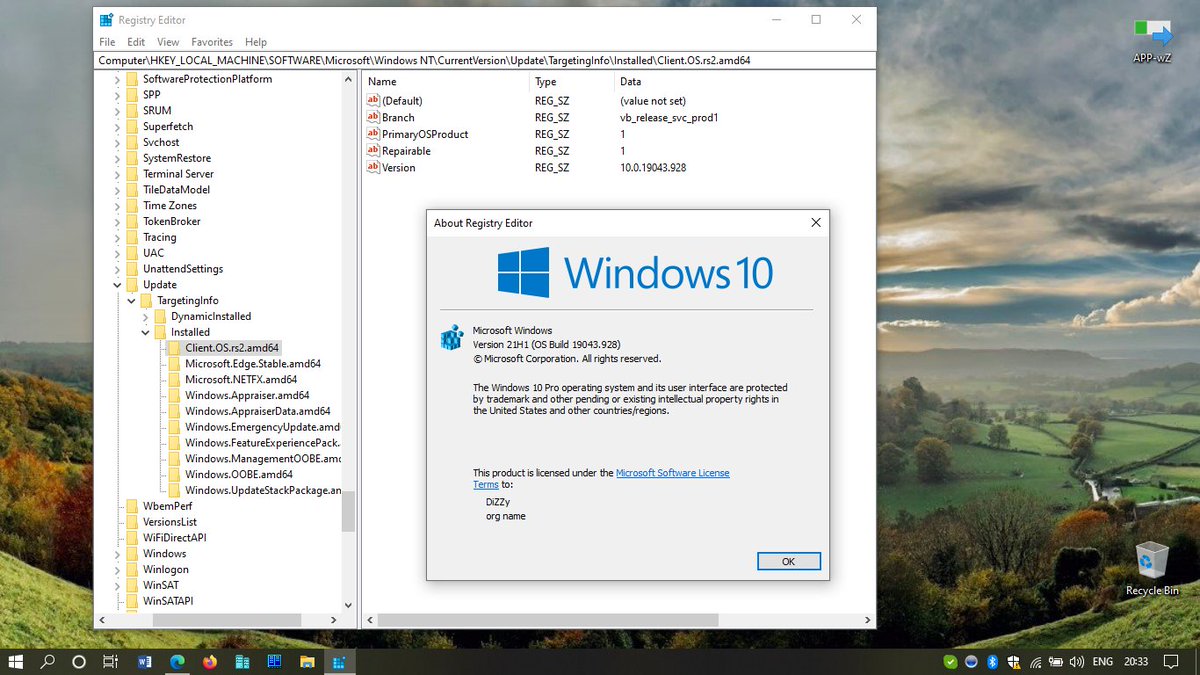Click the Bluetooth tray icon
This screenshot has height=675, width=1200.
tap(993, 662)
